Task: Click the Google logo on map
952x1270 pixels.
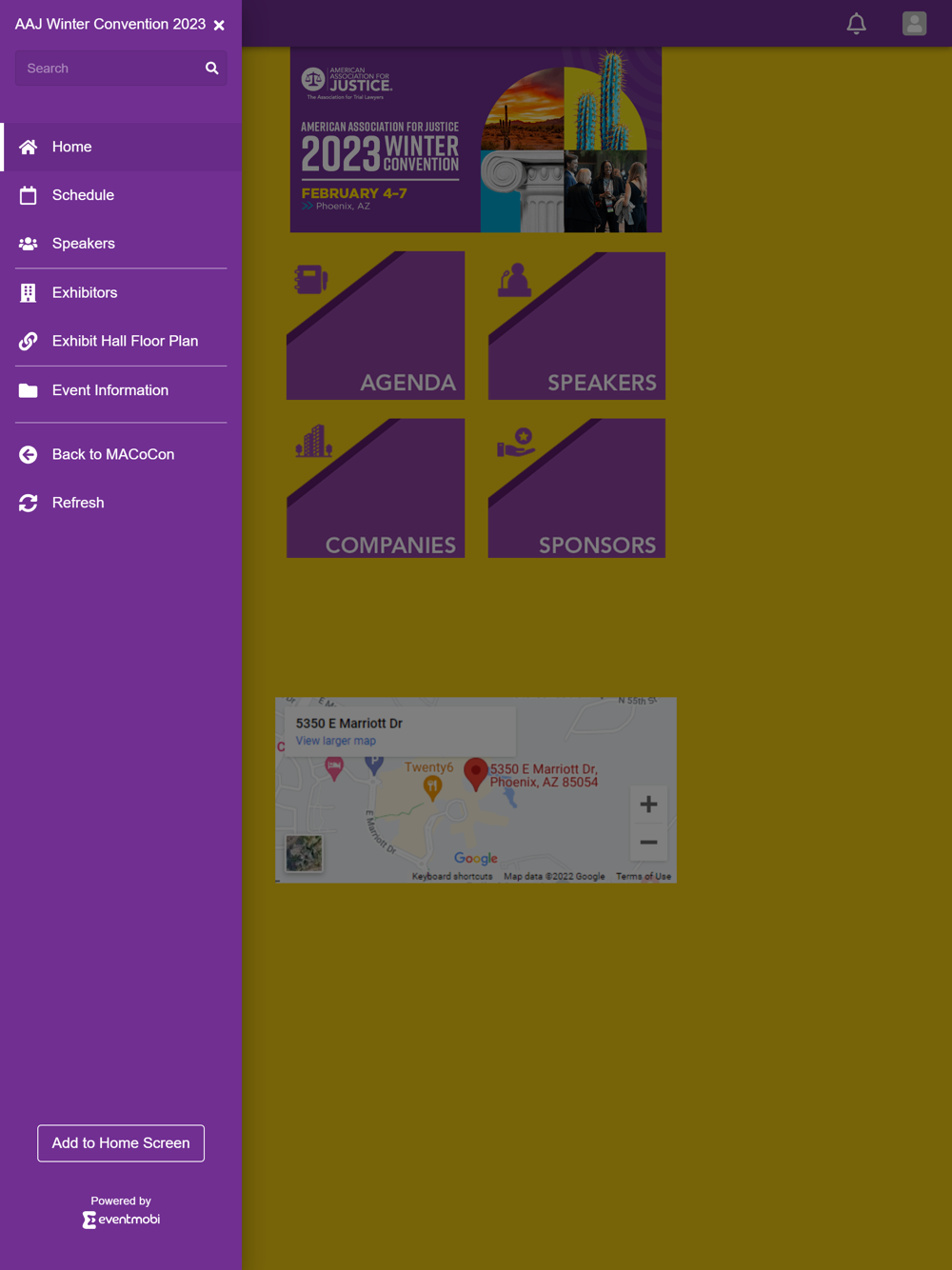Action: pos(476,858)
